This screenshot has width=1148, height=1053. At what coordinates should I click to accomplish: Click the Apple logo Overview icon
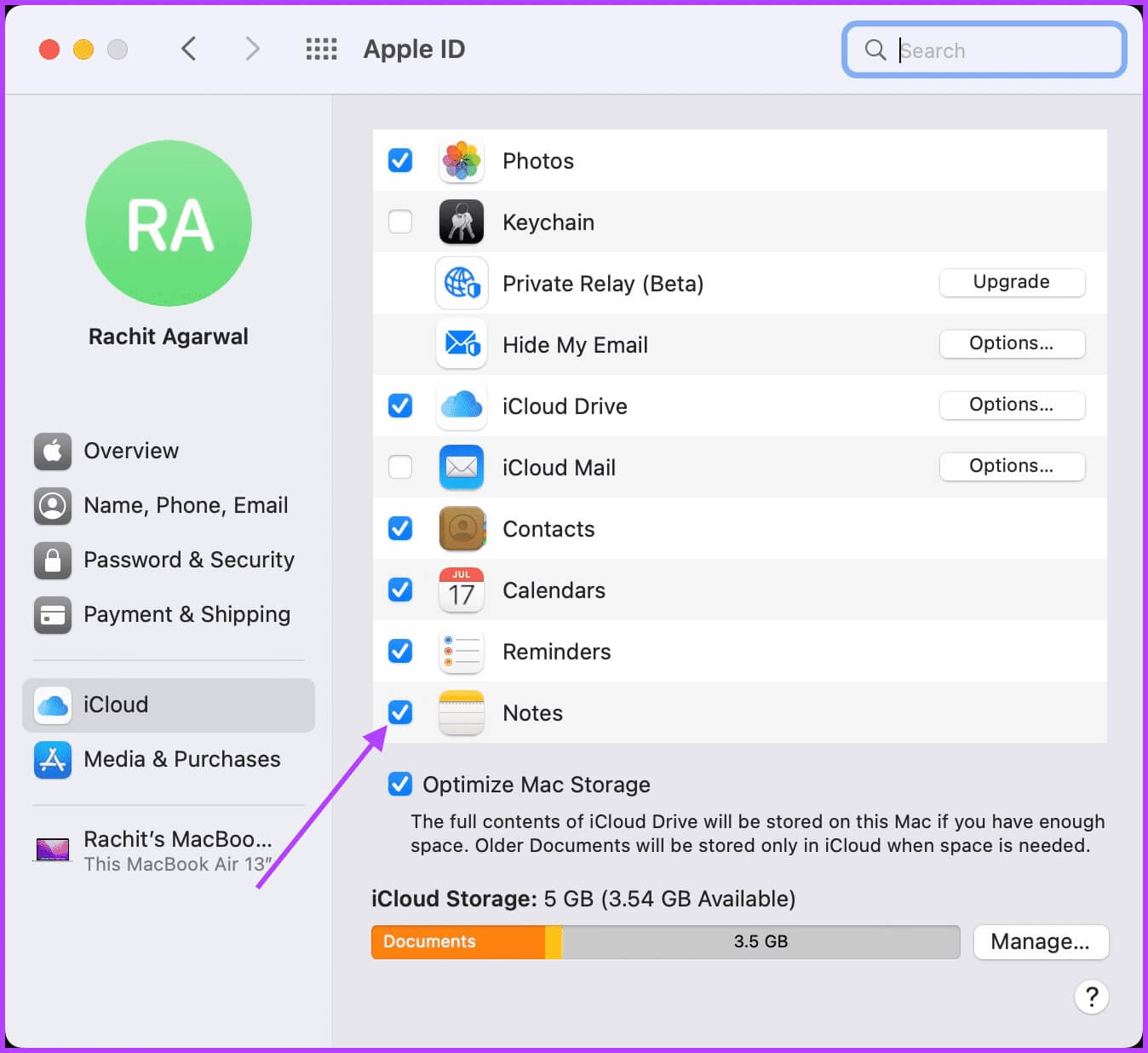53,451
